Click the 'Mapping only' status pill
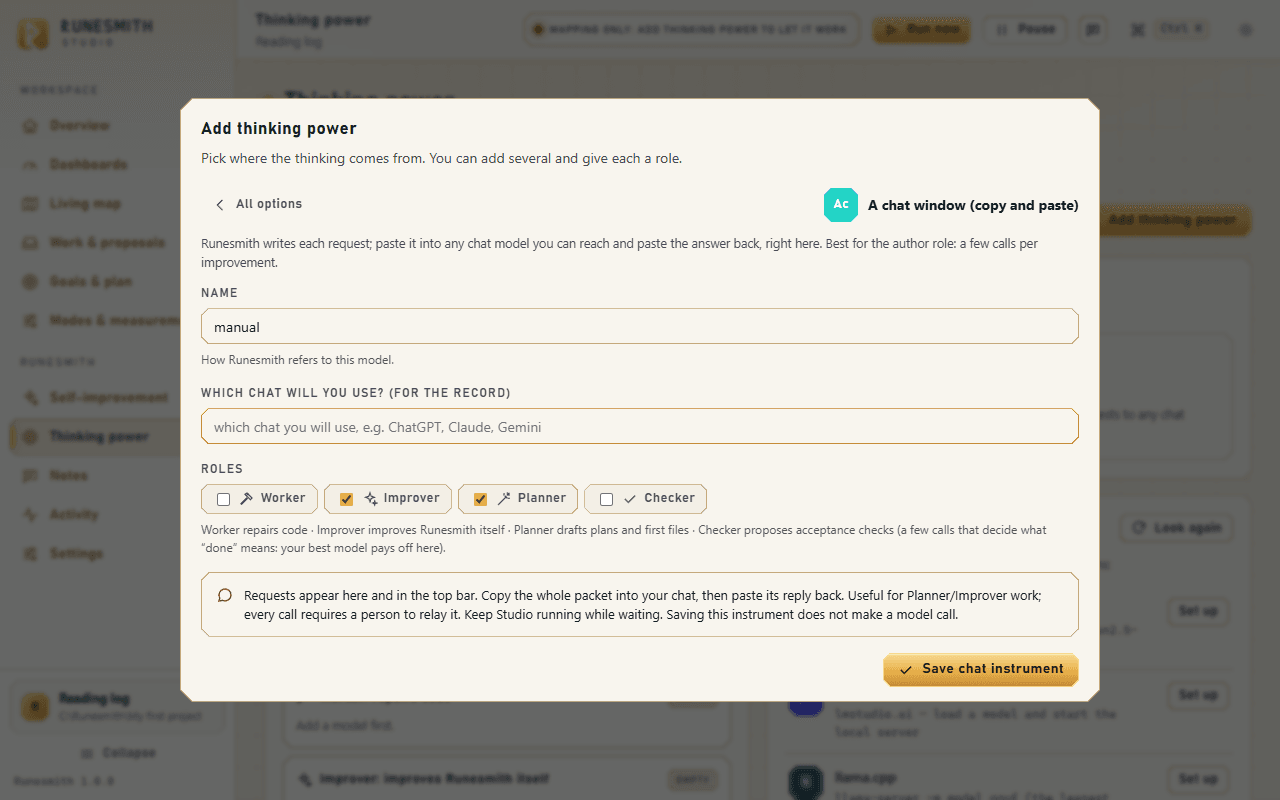This screenshot has height=800, width=1280. pos(691,30)
